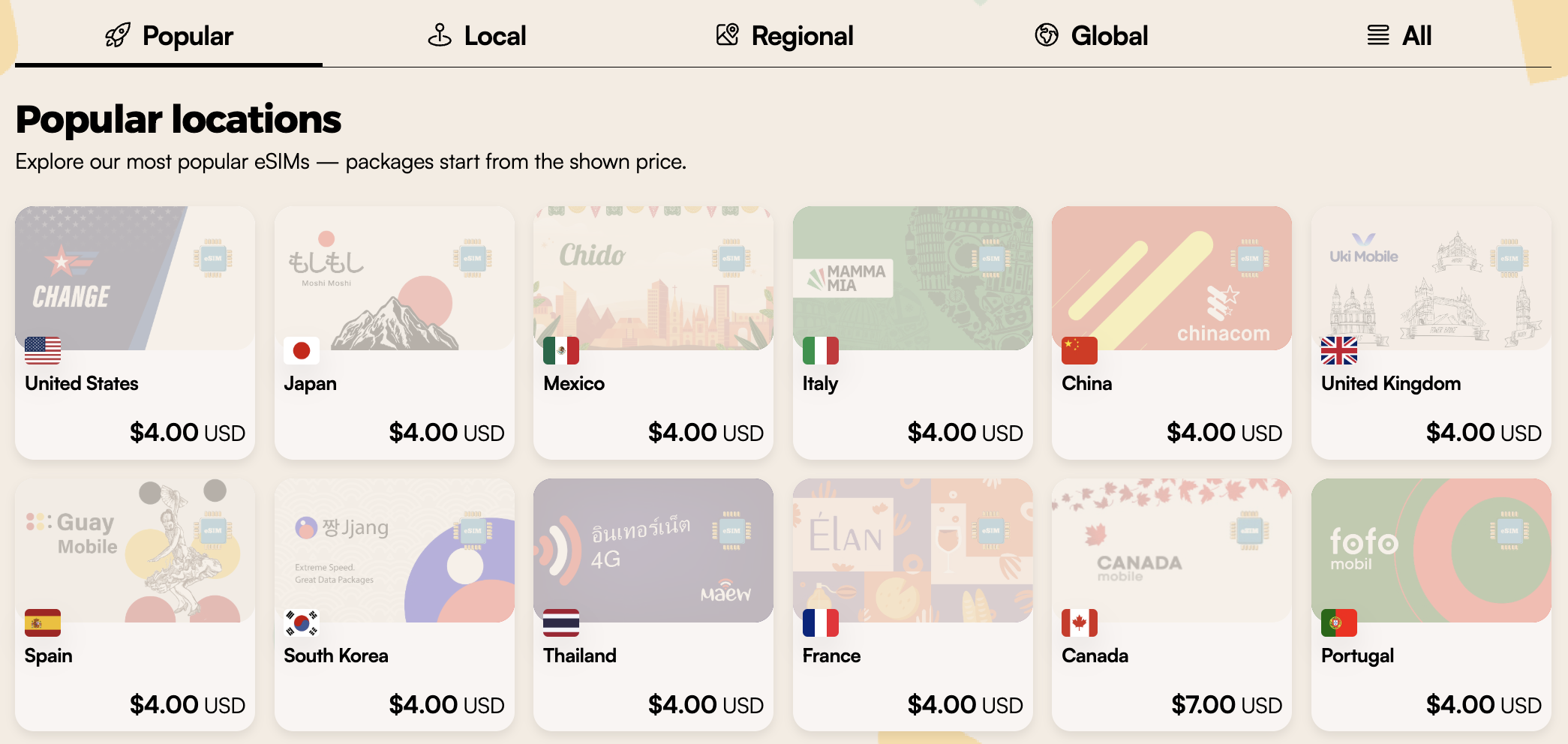Click the France $4.00 USD price
Screen dimensions: 1568x744
965,705
